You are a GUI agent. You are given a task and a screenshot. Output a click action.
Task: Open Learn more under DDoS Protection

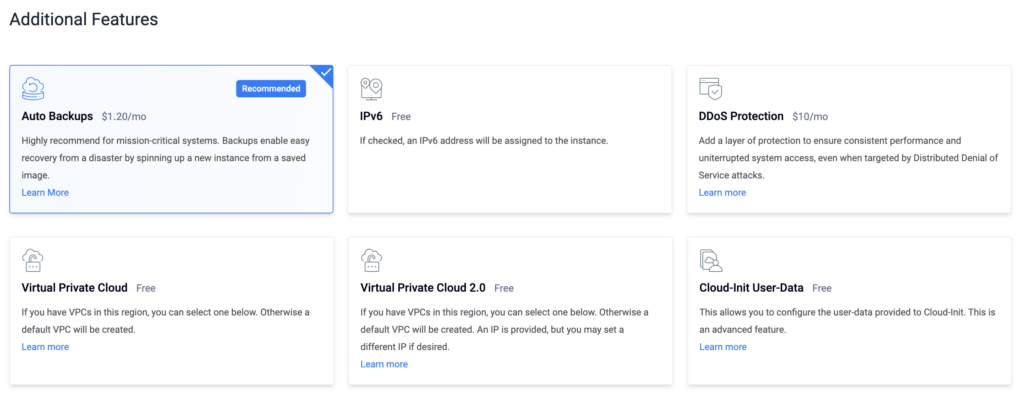point(722,193)
